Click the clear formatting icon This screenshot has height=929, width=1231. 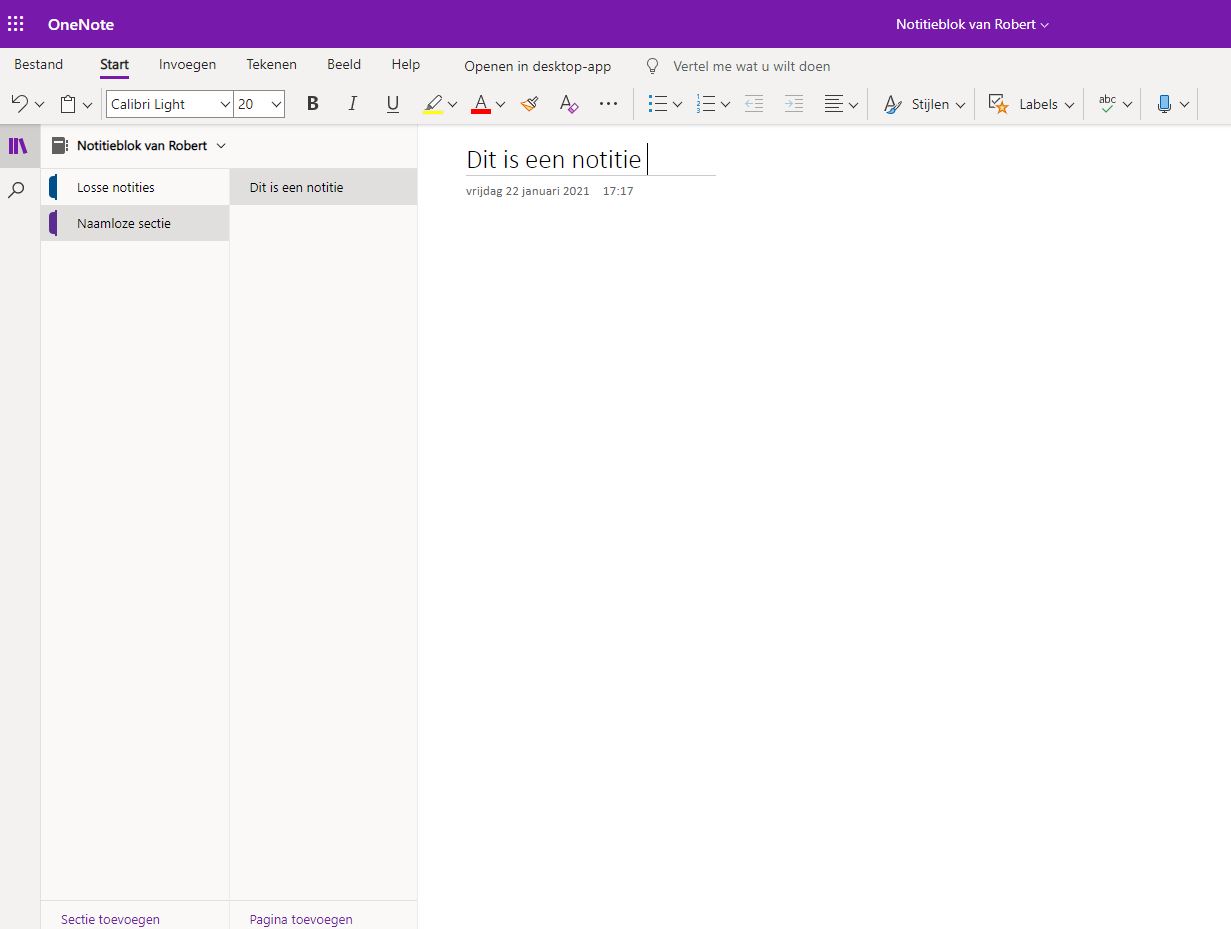tap(568, 103)
